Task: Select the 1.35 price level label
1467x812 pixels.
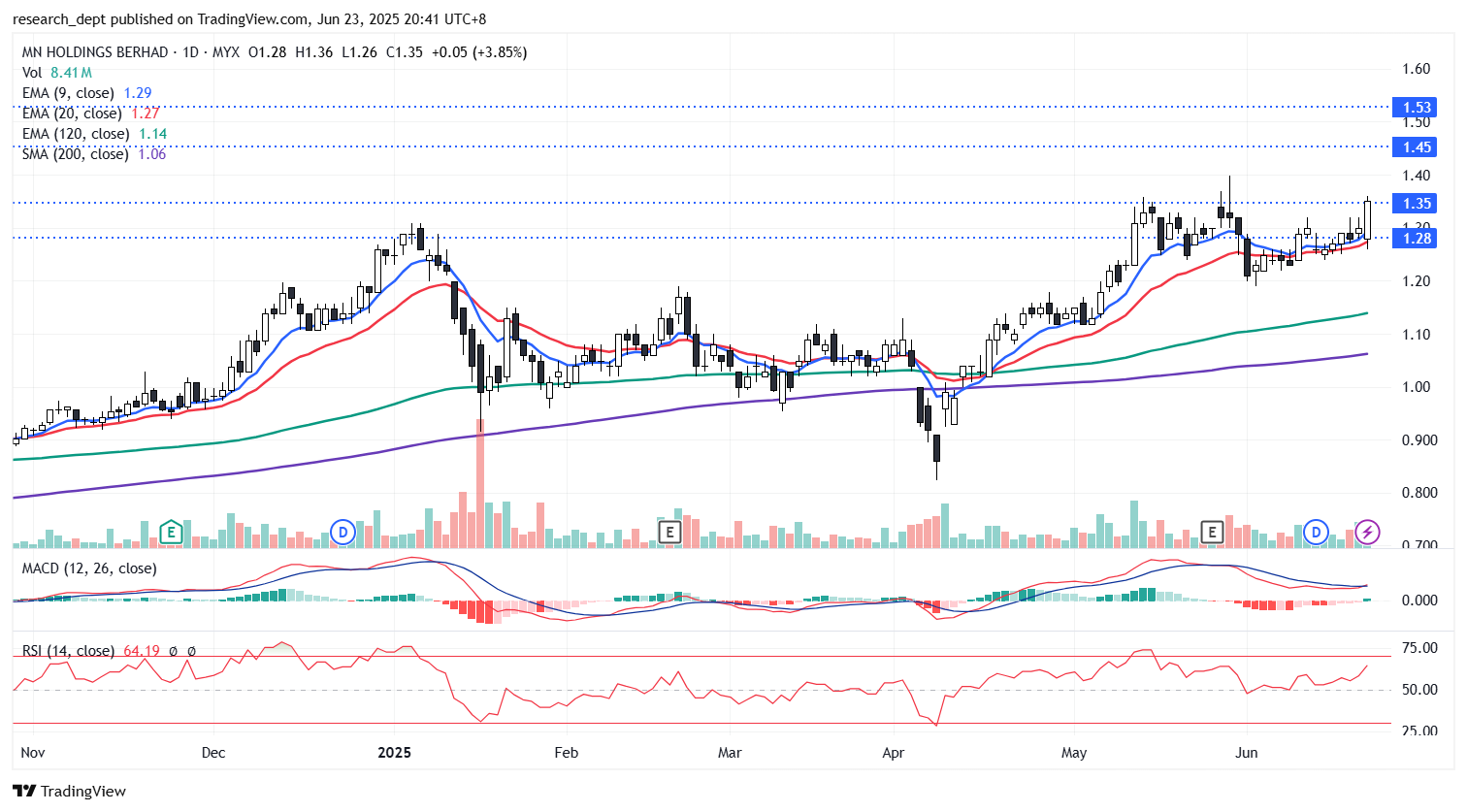Action: coord(1415,204)
